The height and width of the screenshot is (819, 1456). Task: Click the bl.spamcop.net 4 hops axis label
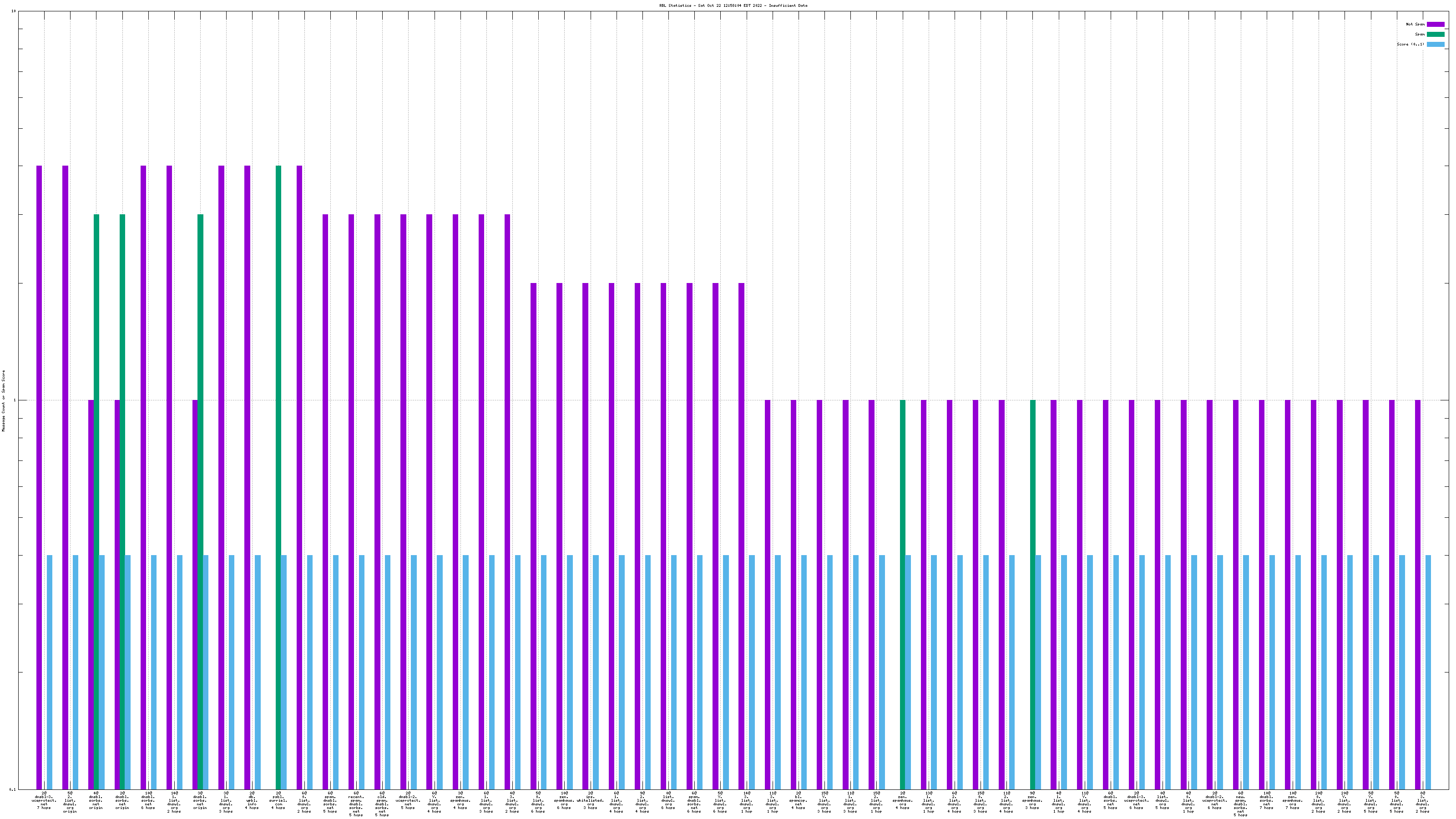[x=798, y=801]
